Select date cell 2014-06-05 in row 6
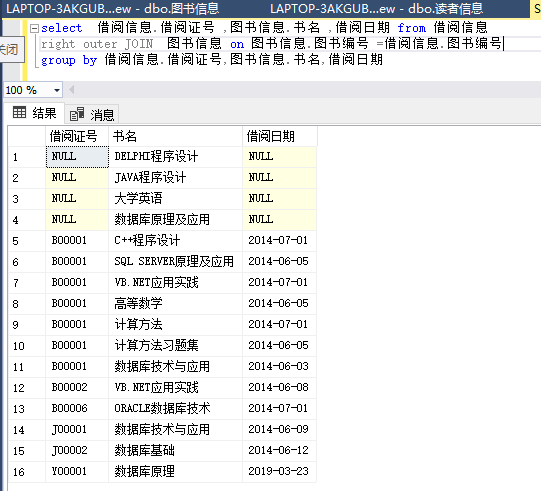Viewport: 541px width, 491px height. pos(280,262)
